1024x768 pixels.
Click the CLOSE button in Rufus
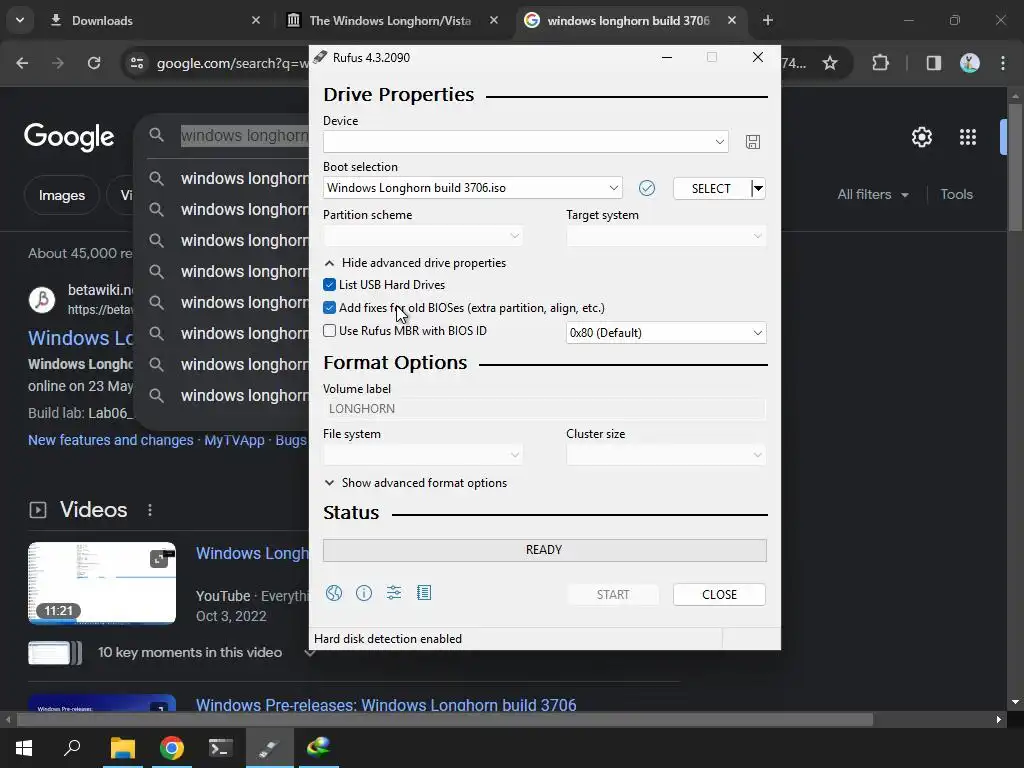pyautogui.click(x=719, y=595)
